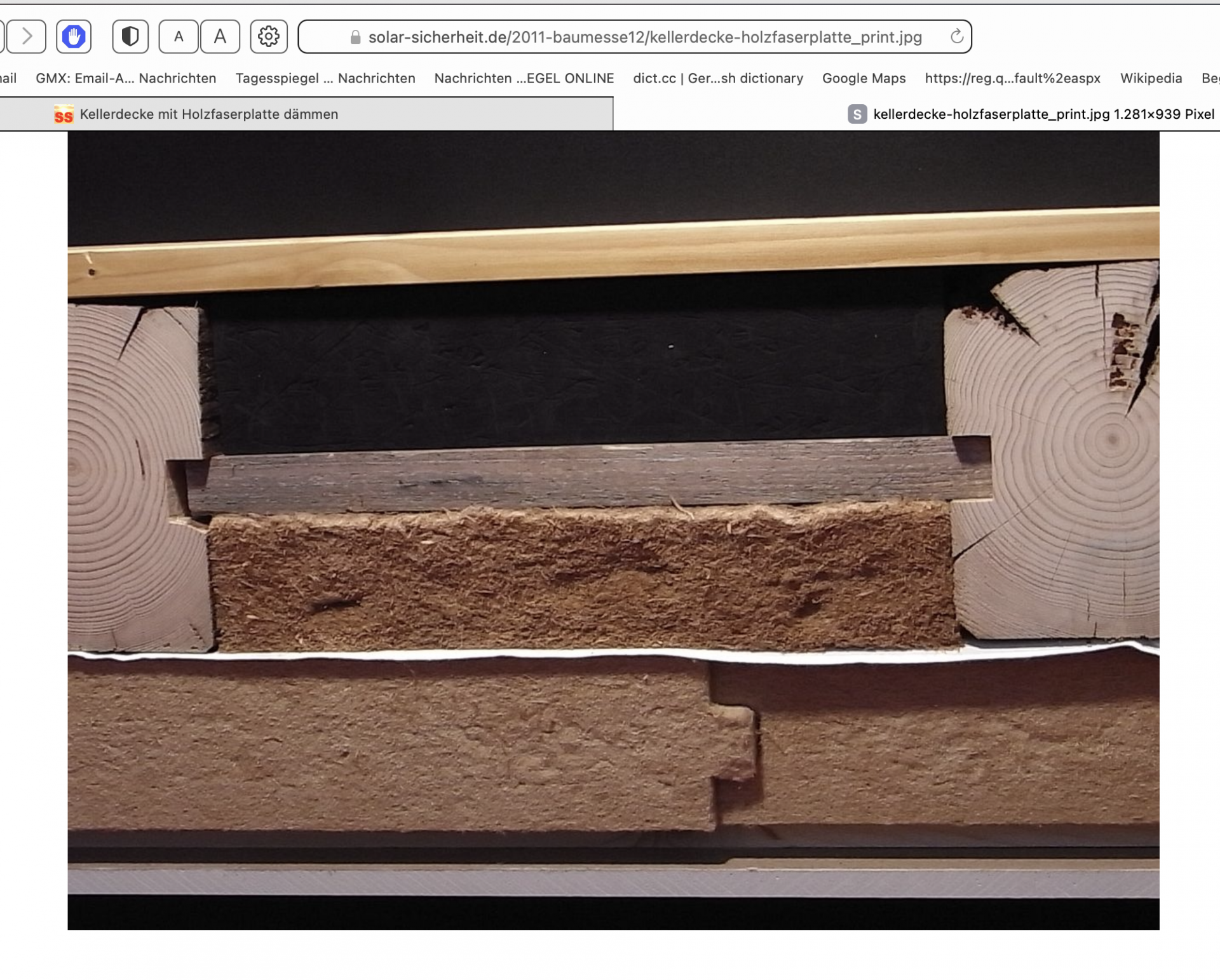Click the SS favicon on the left tab
The image size is (1220, 980).
pos(64,115)
